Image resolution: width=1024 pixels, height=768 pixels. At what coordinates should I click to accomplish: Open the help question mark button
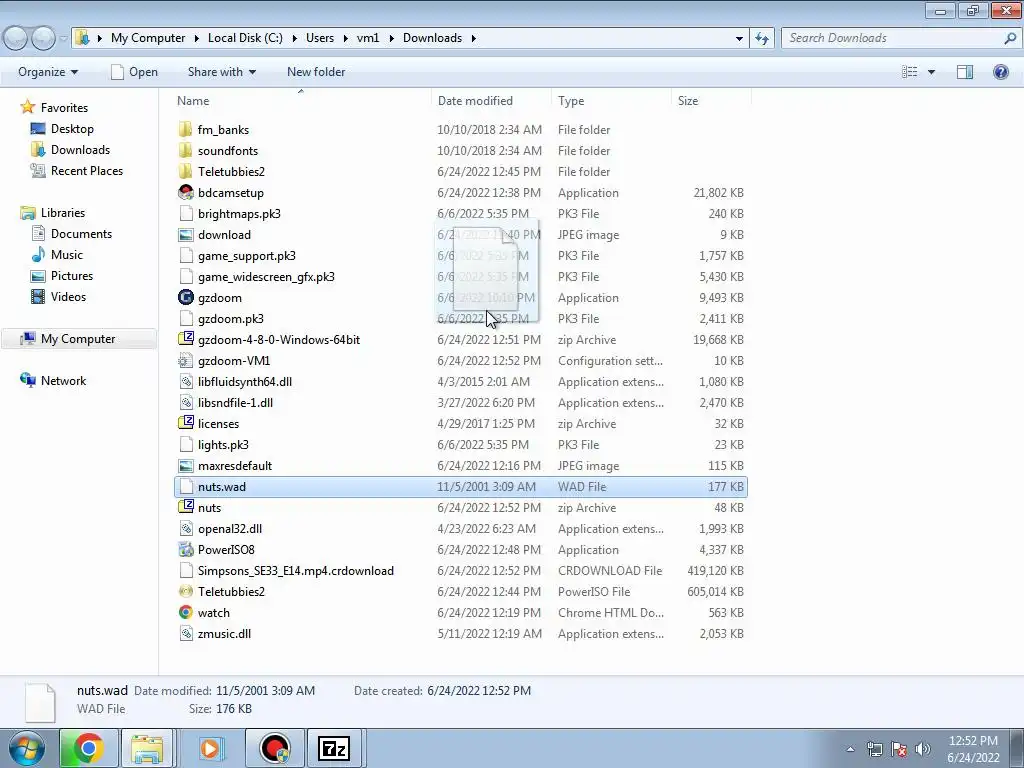coord(1000,72)
